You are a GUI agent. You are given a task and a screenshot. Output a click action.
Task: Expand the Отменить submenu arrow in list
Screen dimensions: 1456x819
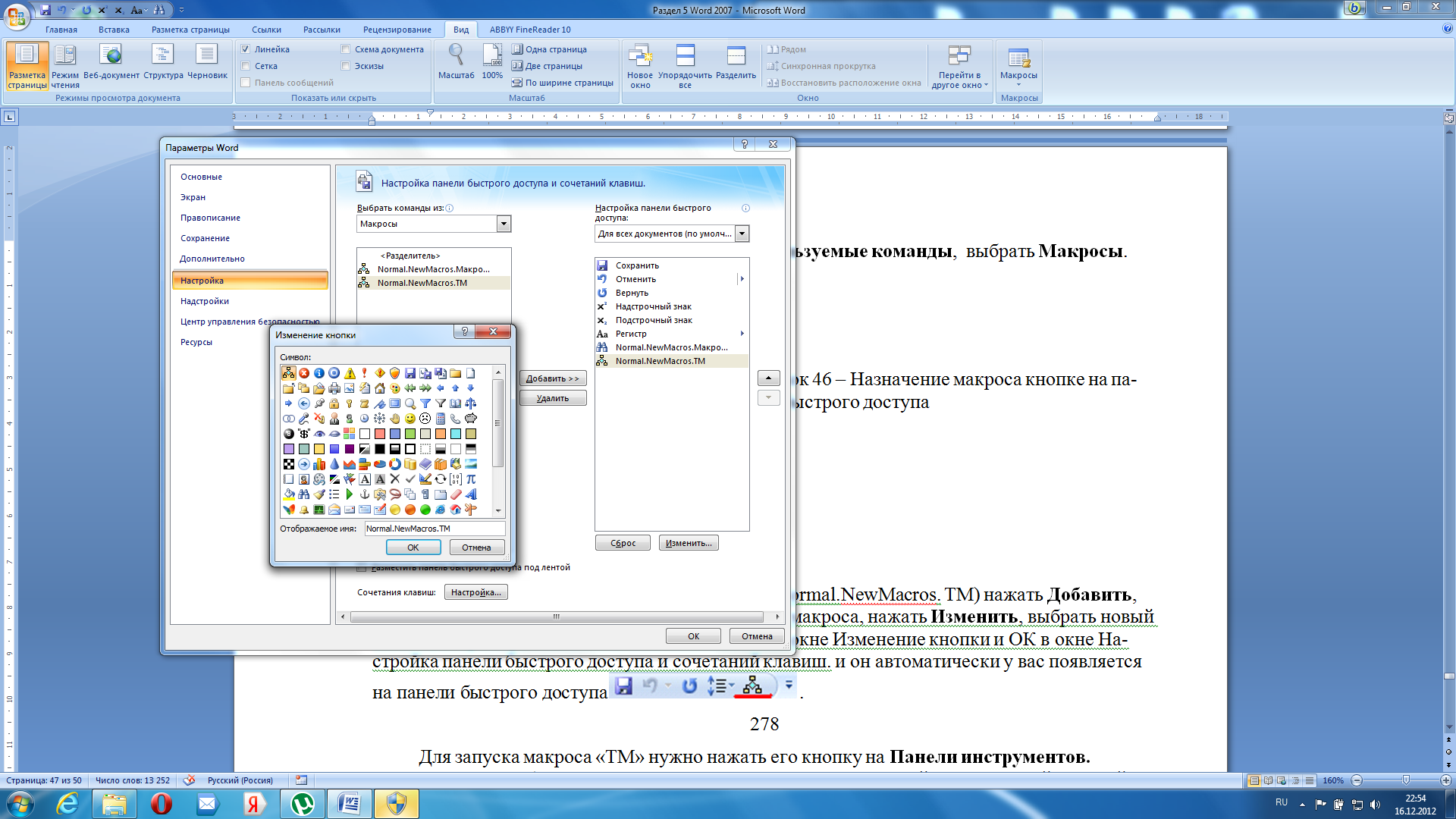tap(742, 279)
